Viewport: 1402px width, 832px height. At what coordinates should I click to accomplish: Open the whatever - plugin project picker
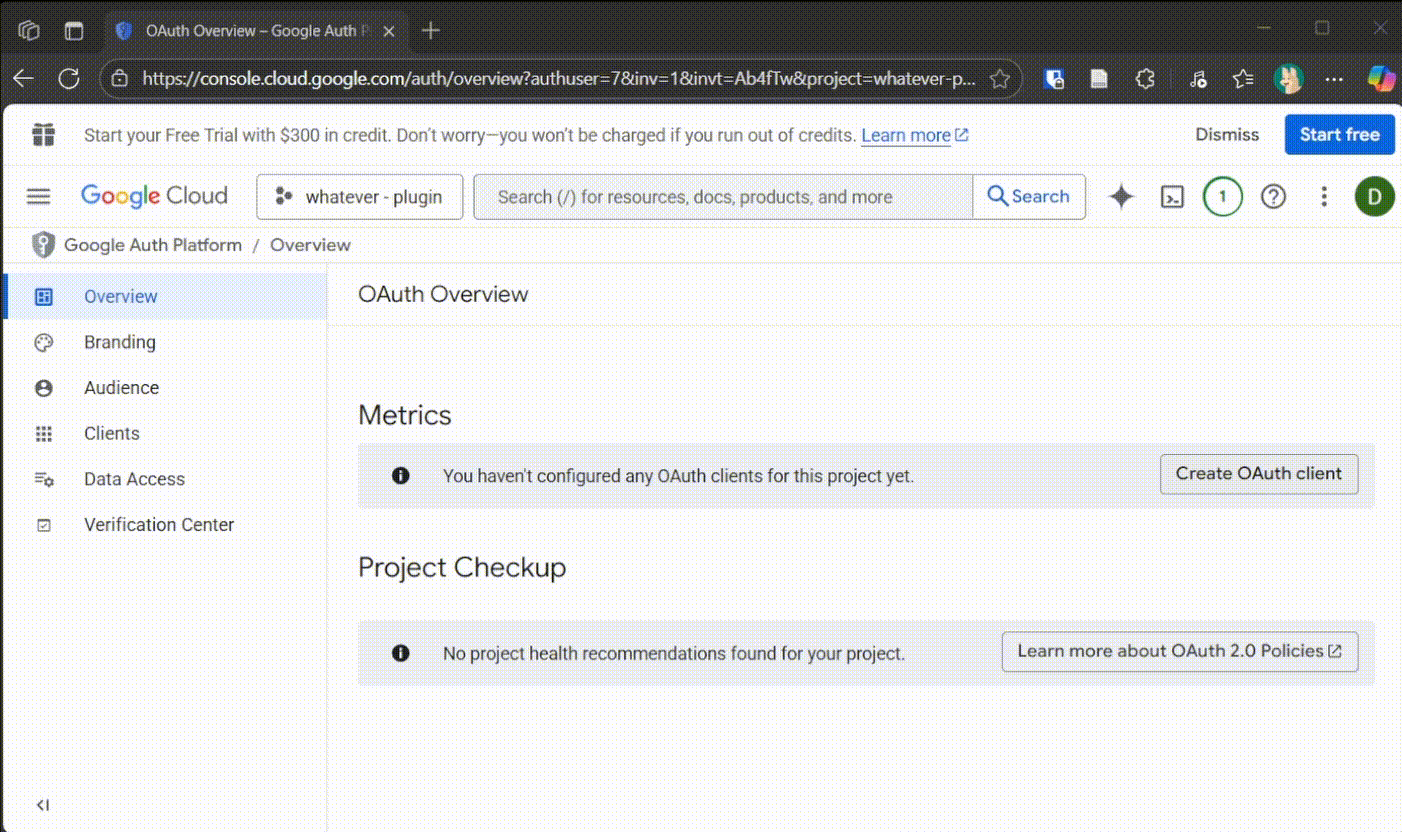(360, 197)
